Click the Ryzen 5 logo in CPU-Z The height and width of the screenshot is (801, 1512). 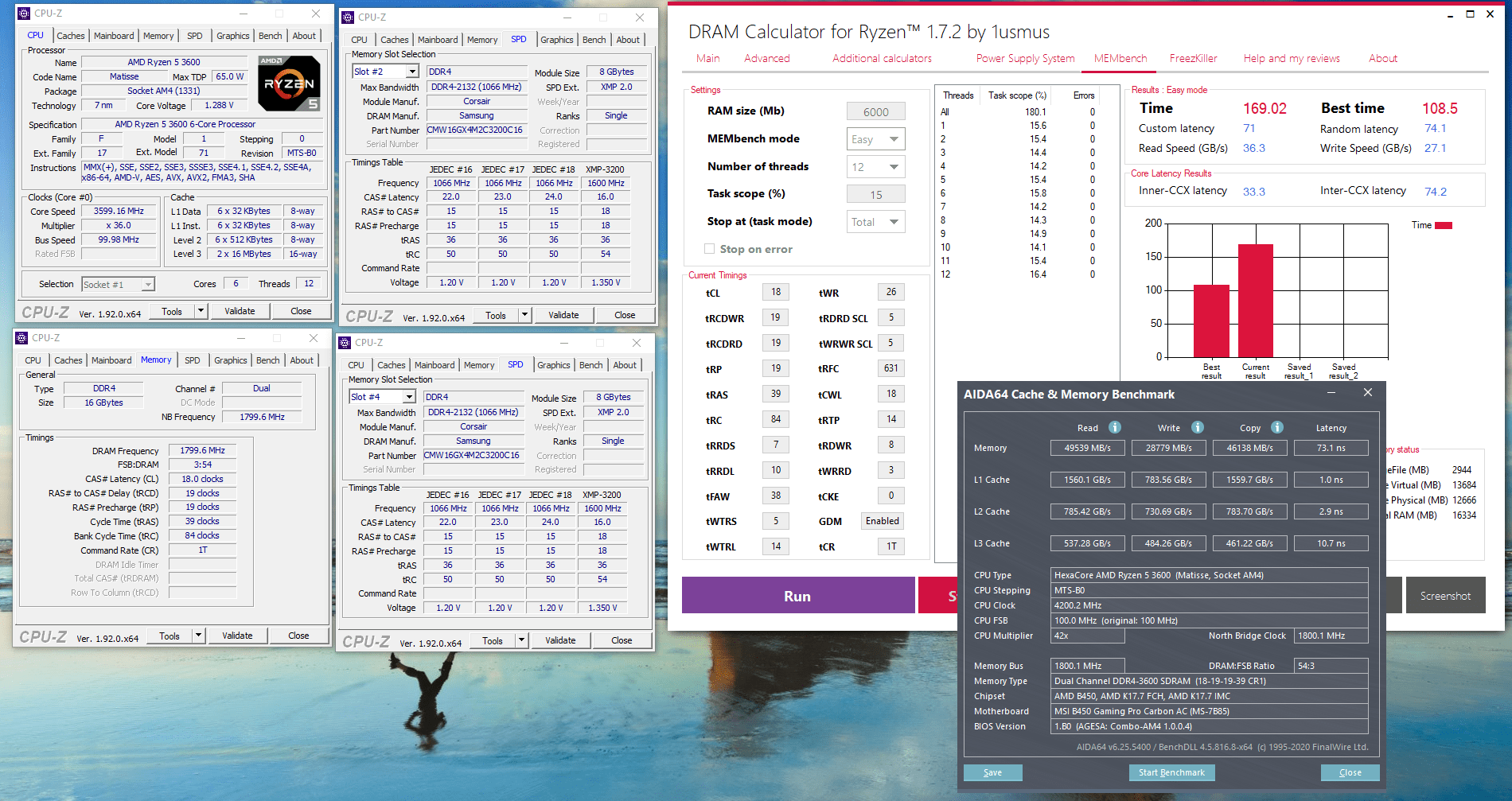pos(290,83)
